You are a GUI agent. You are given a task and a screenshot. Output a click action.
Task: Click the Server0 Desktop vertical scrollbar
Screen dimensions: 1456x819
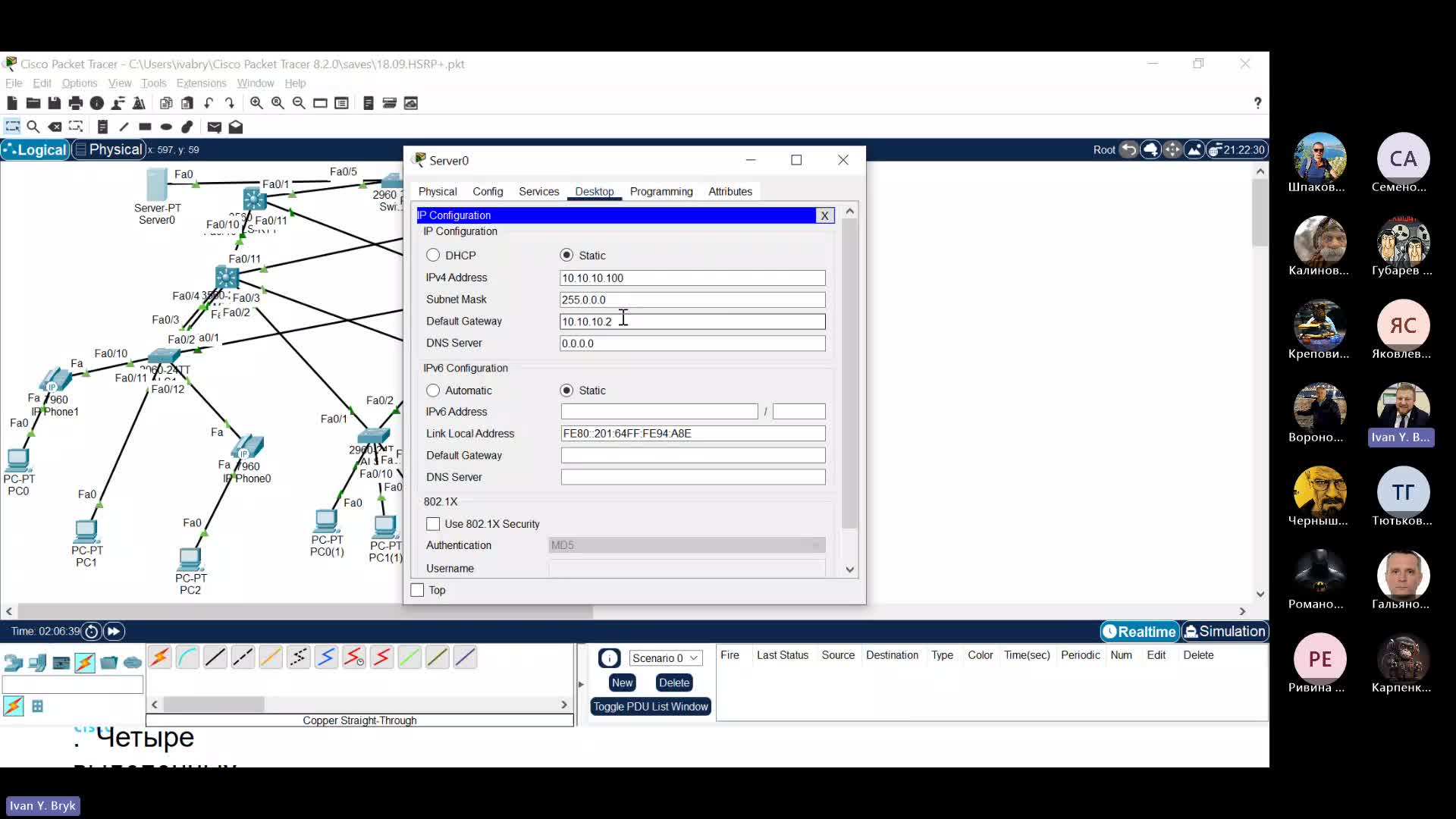849,375
